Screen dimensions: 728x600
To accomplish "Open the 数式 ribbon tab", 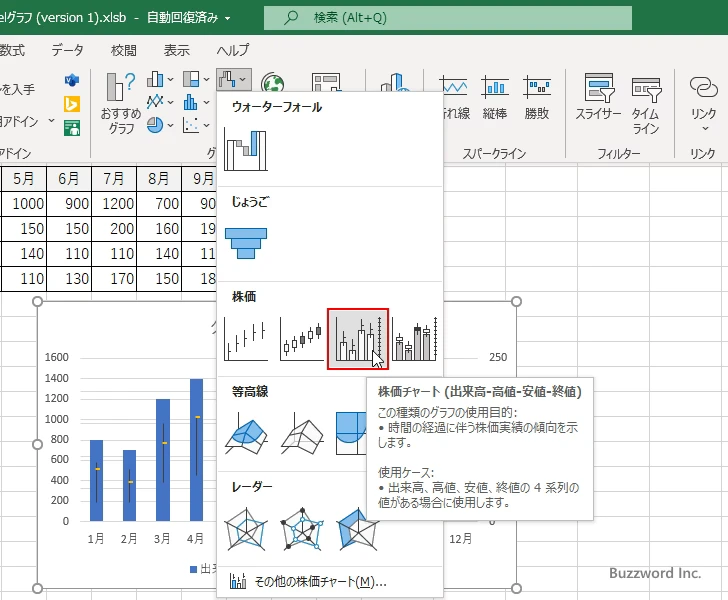I will (13, 50).
